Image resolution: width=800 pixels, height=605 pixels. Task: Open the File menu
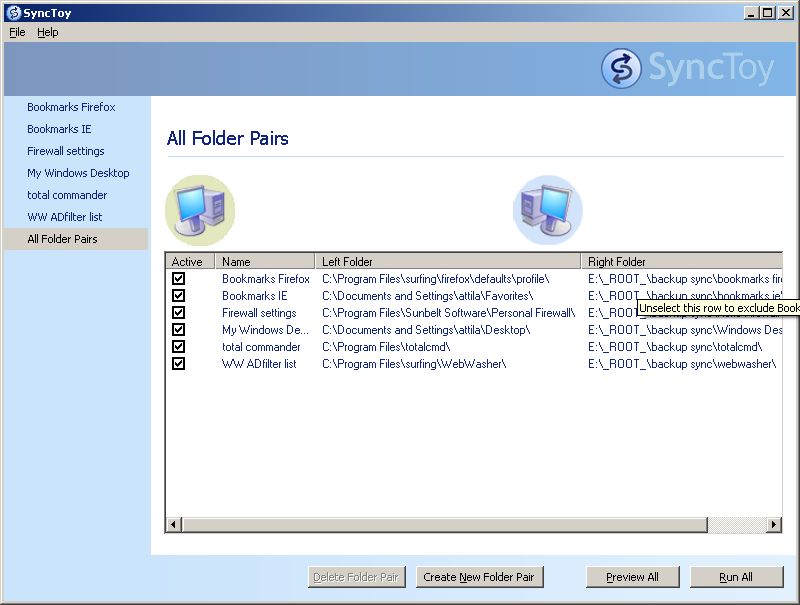(x=17, y=32)
